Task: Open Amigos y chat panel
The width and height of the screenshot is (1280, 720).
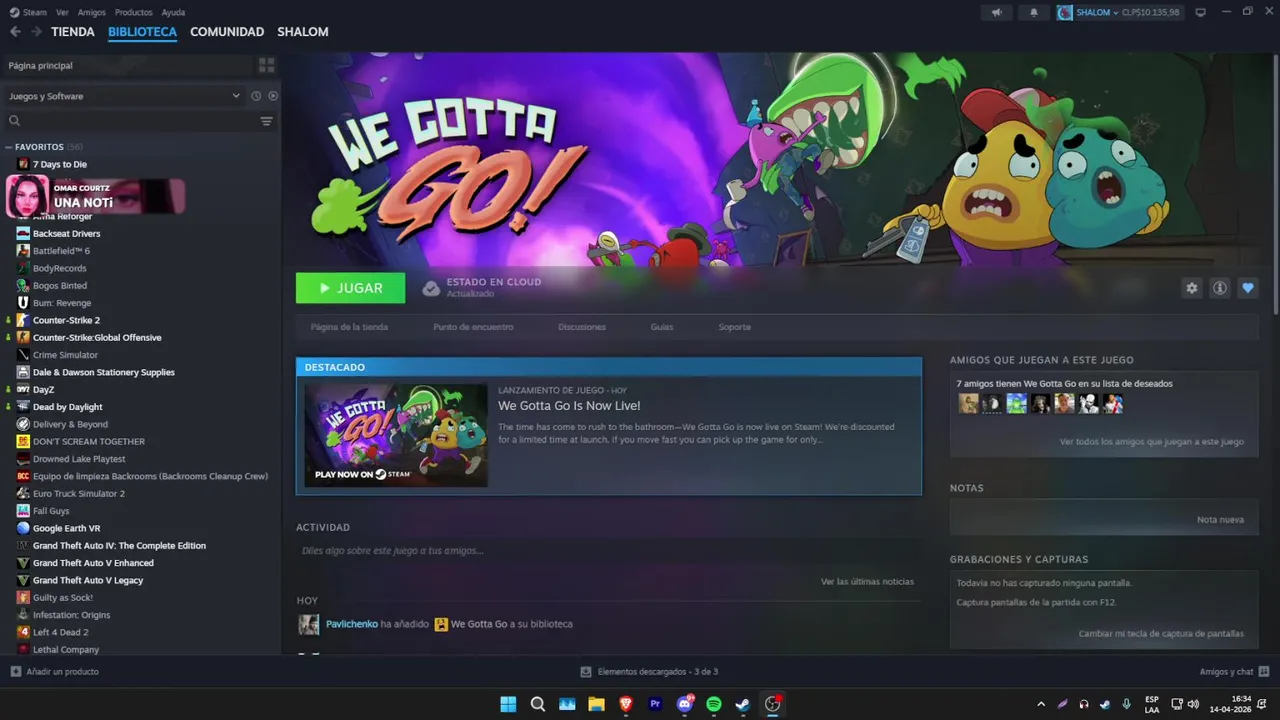Action: pyautogui.click(x=1234, y=672)
